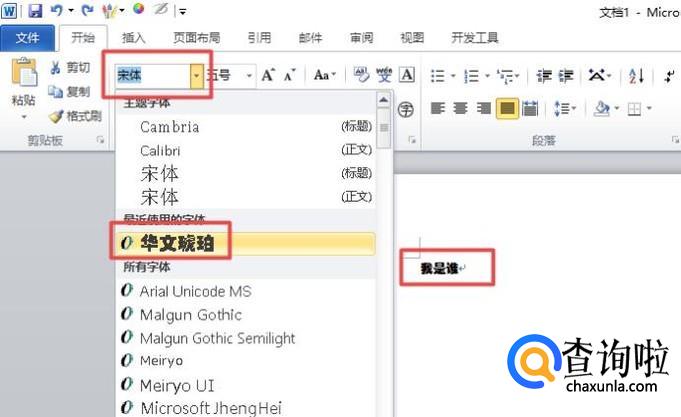Open the Asian layout icon menu
The image size is (681, 417).
599,76
